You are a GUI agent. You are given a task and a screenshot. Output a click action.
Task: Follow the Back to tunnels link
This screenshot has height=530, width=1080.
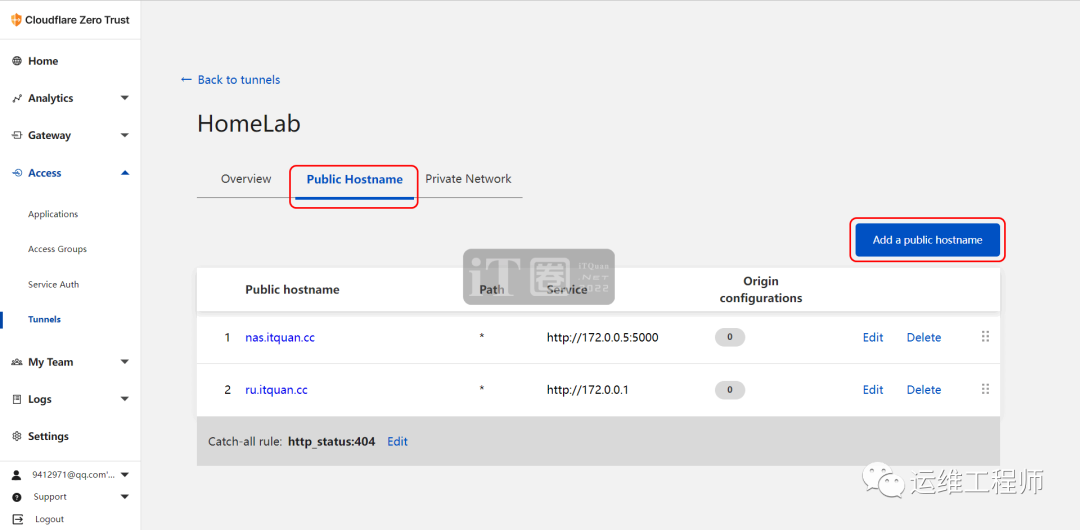point(238,80)
